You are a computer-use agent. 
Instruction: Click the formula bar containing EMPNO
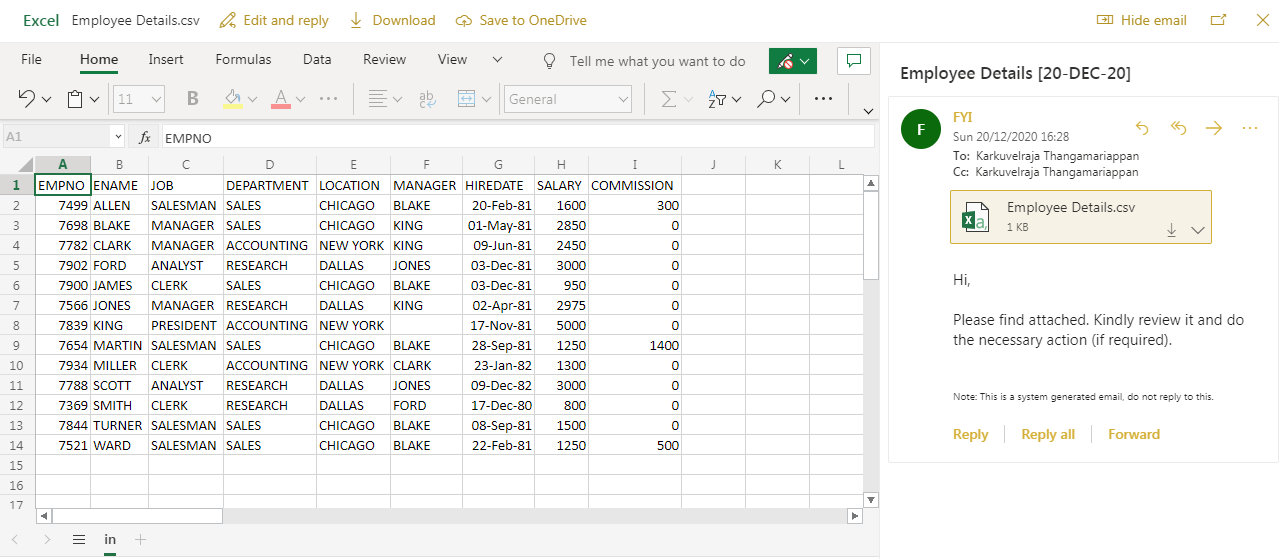516,137
